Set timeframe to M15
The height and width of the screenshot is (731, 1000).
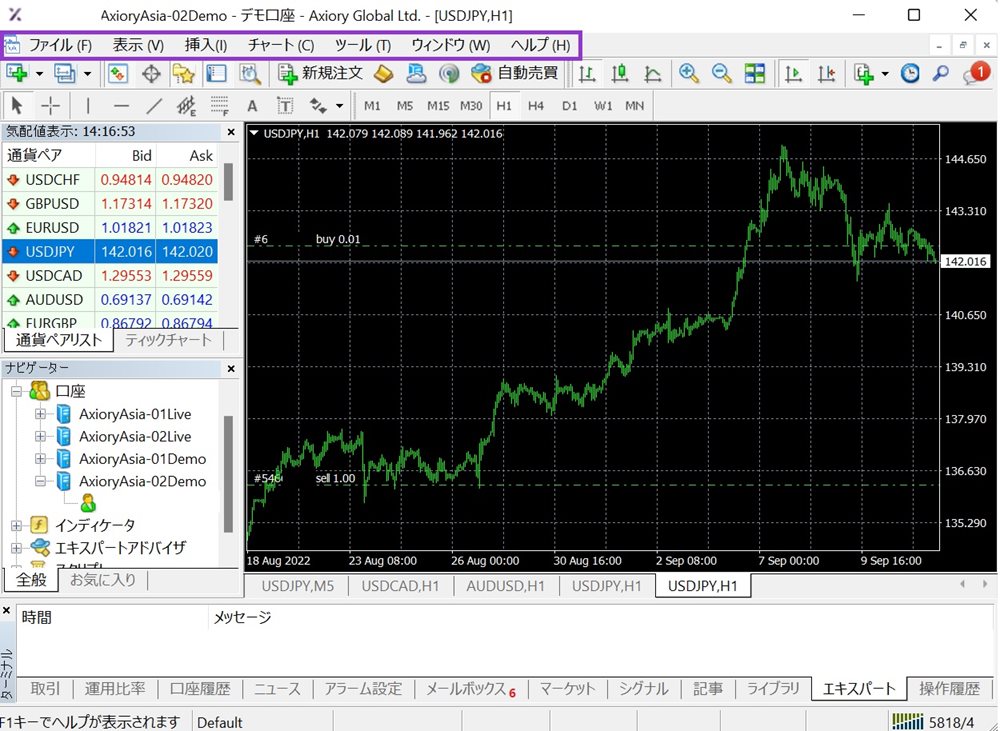pos(438,106)
